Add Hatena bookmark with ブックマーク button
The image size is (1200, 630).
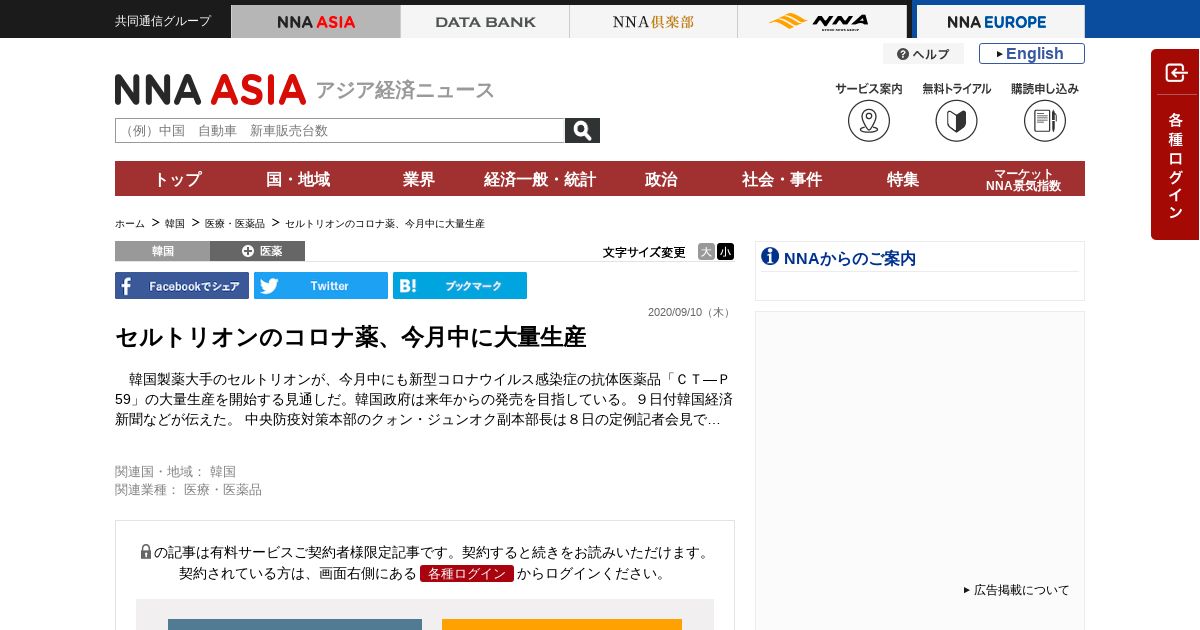(460, 286)
